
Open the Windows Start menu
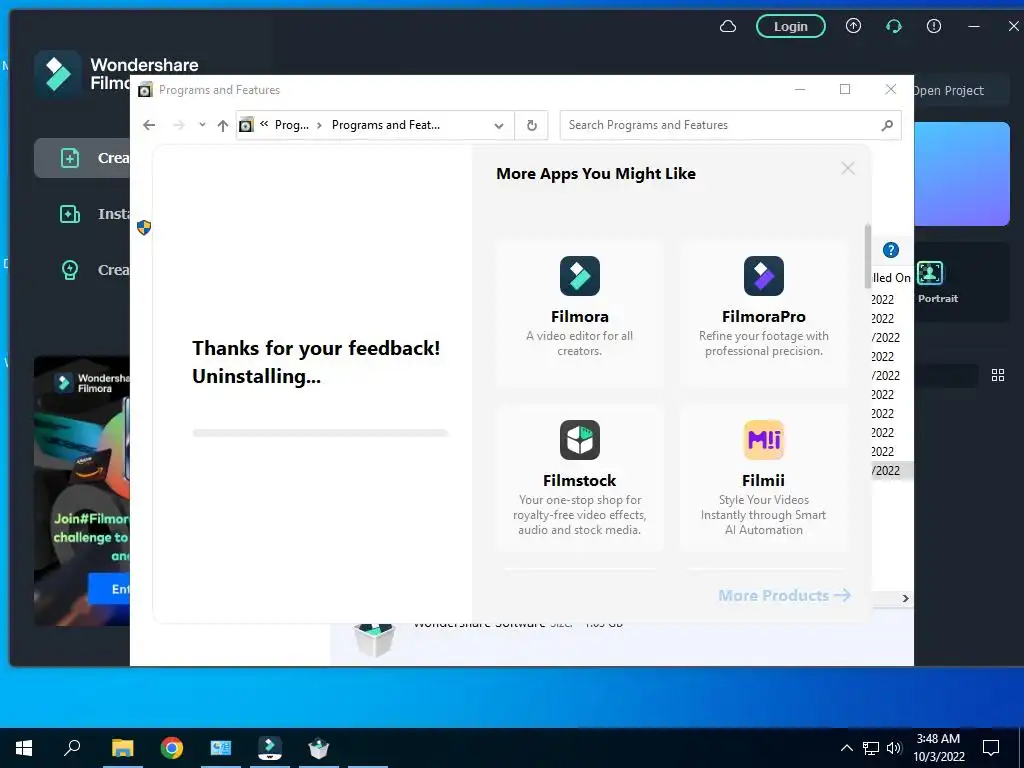(24, 748)
